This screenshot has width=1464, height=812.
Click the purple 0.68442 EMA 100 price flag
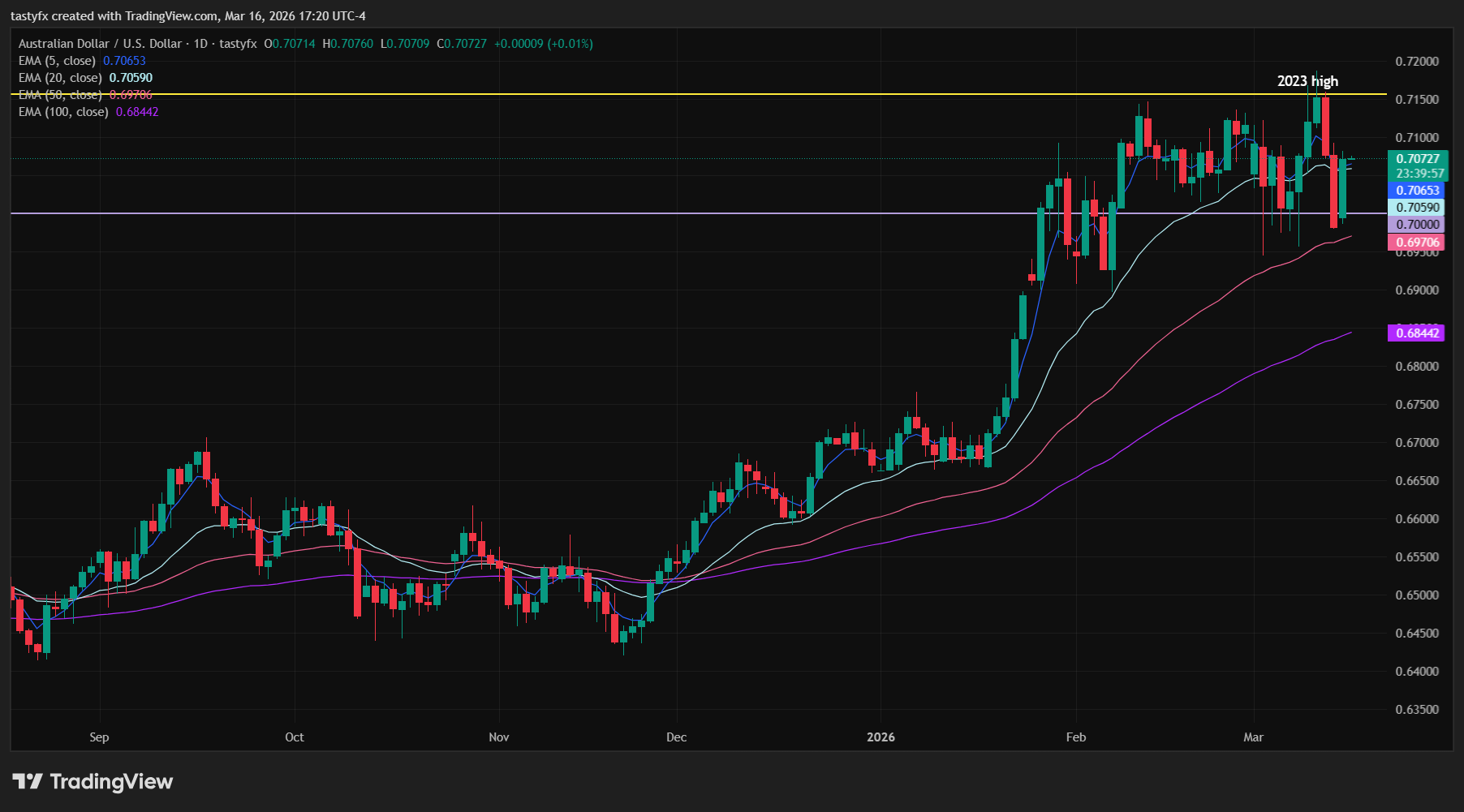[1416, 333]
